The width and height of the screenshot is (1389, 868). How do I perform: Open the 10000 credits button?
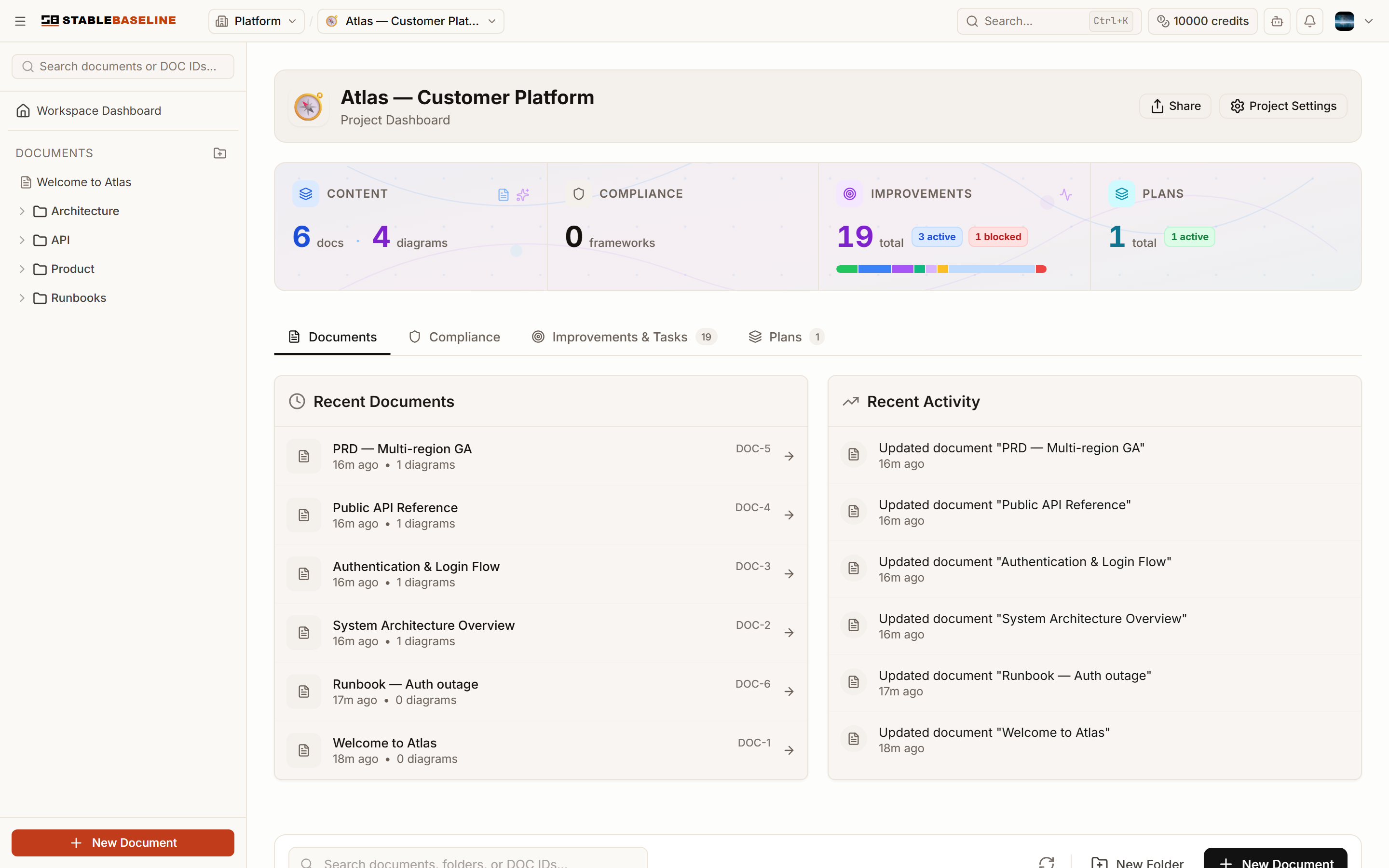tap(1202, 21)
